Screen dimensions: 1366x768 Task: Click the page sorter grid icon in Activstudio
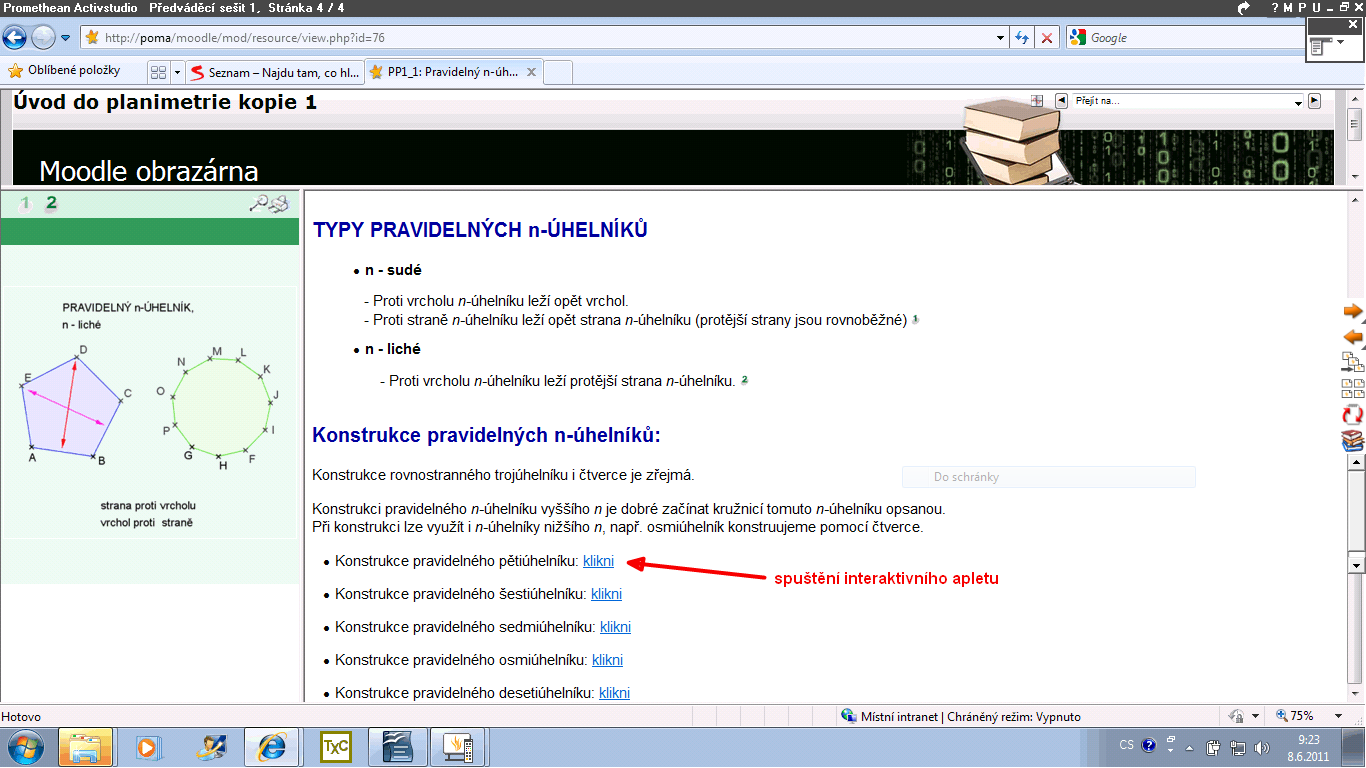click(x=1353, y=389)
